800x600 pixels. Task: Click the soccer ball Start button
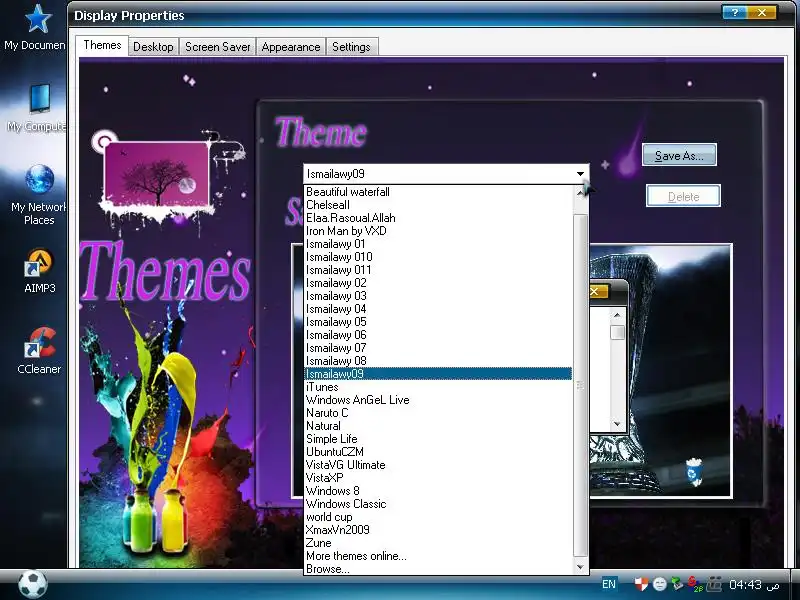pos(32,584)
